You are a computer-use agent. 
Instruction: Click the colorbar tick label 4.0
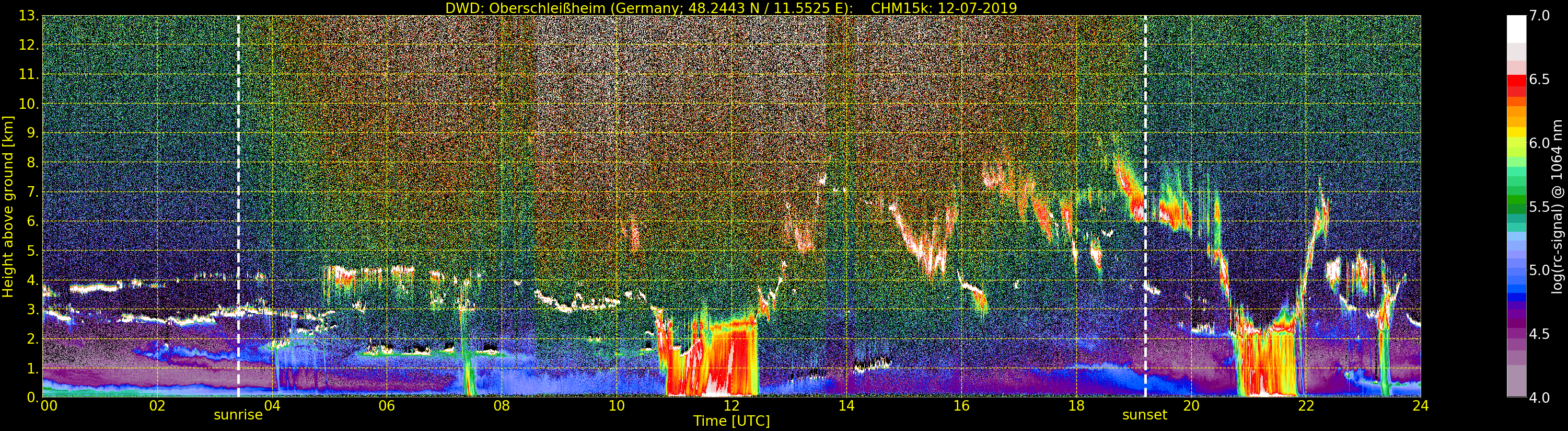tap(1539, 398)
